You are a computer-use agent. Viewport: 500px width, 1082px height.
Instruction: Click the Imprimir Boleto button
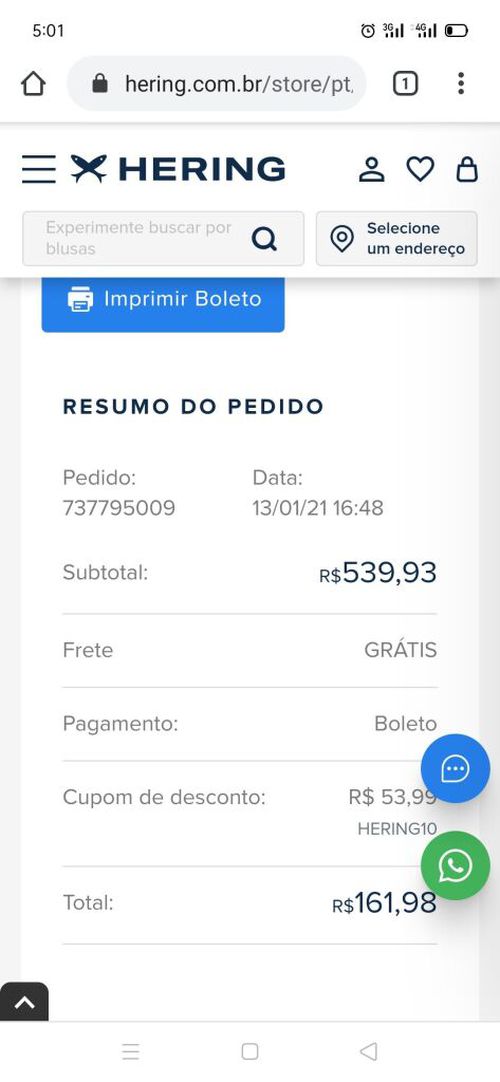[x=163, y=299]
